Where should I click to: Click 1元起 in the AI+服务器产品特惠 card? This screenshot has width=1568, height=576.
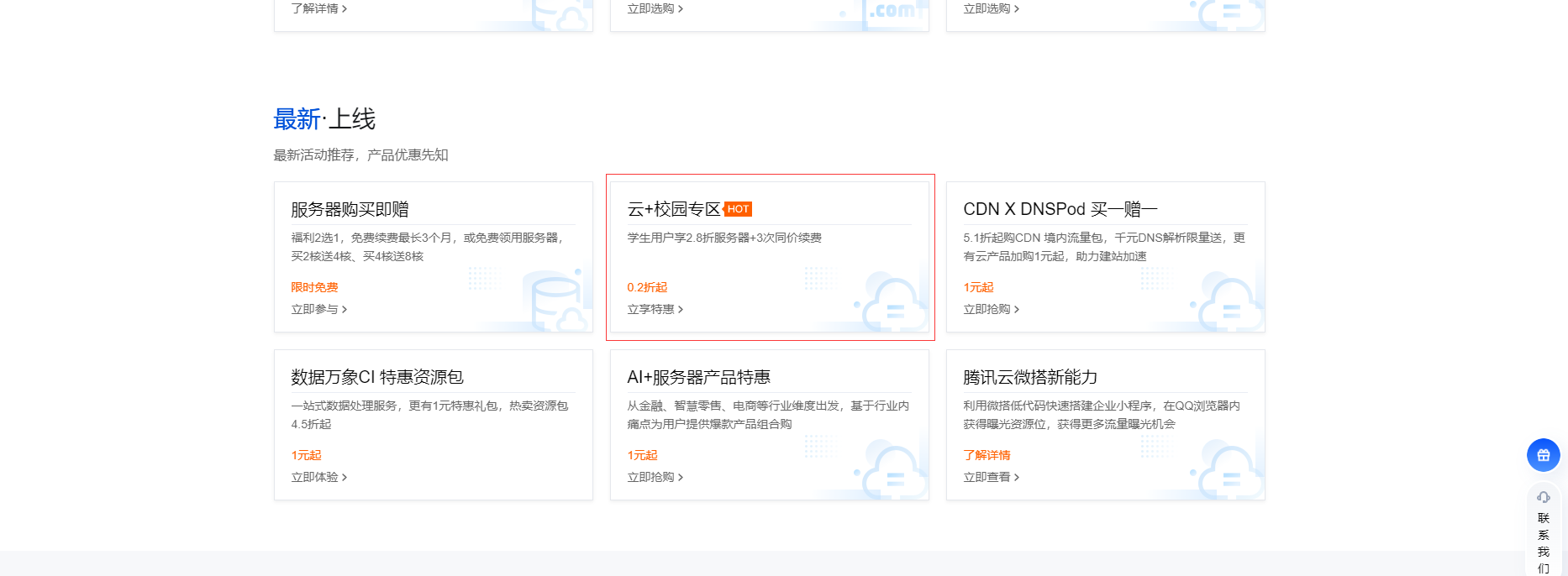click(642, 455)
